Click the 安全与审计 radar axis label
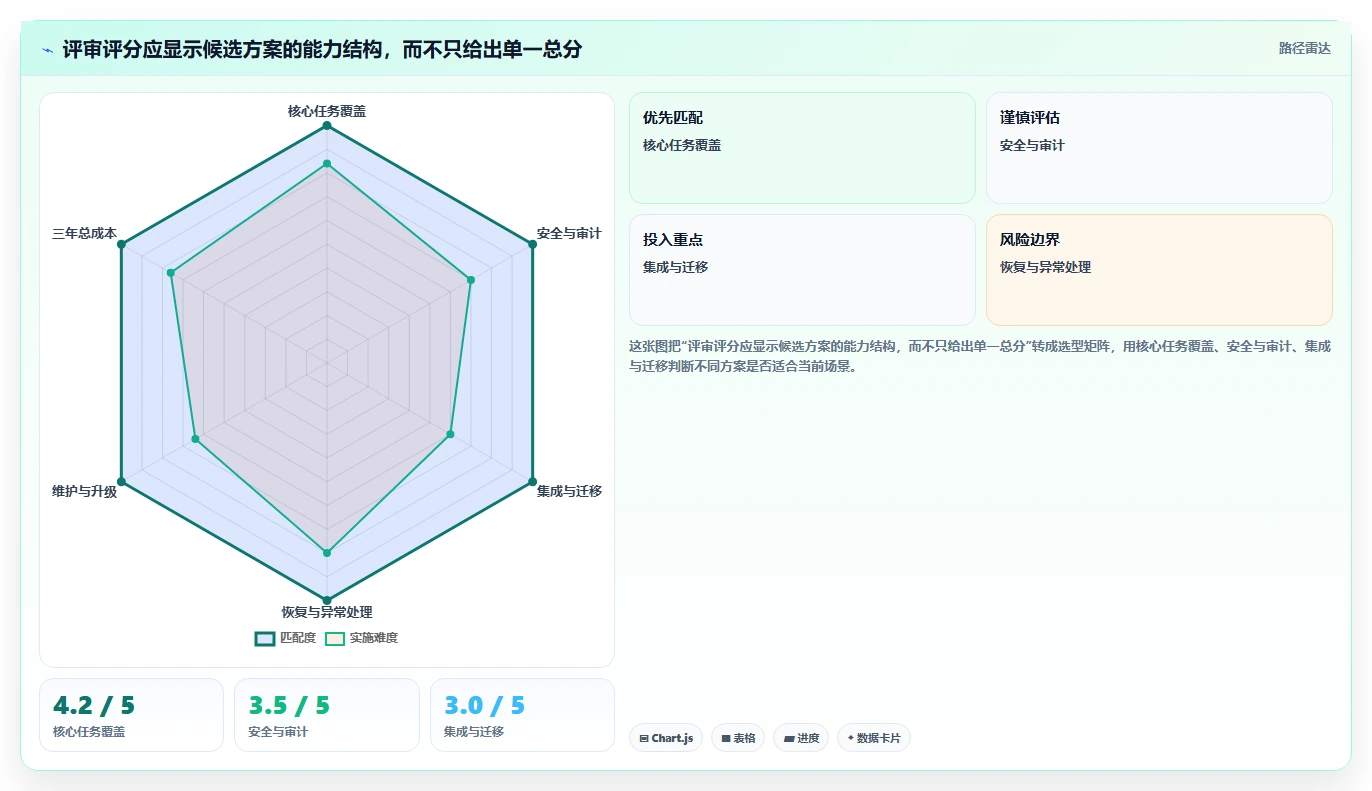 569,233
